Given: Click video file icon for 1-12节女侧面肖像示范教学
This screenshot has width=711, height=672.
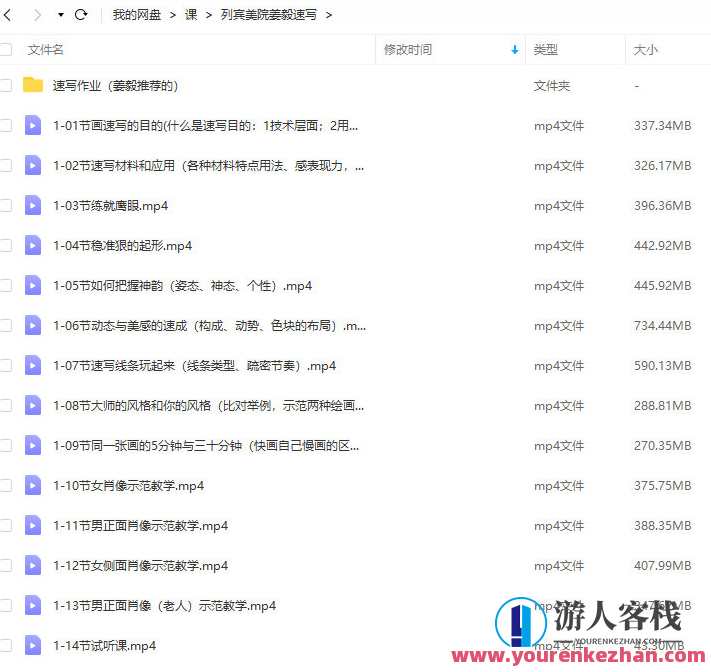Looking at the screenshot, I should coord(33,565).
